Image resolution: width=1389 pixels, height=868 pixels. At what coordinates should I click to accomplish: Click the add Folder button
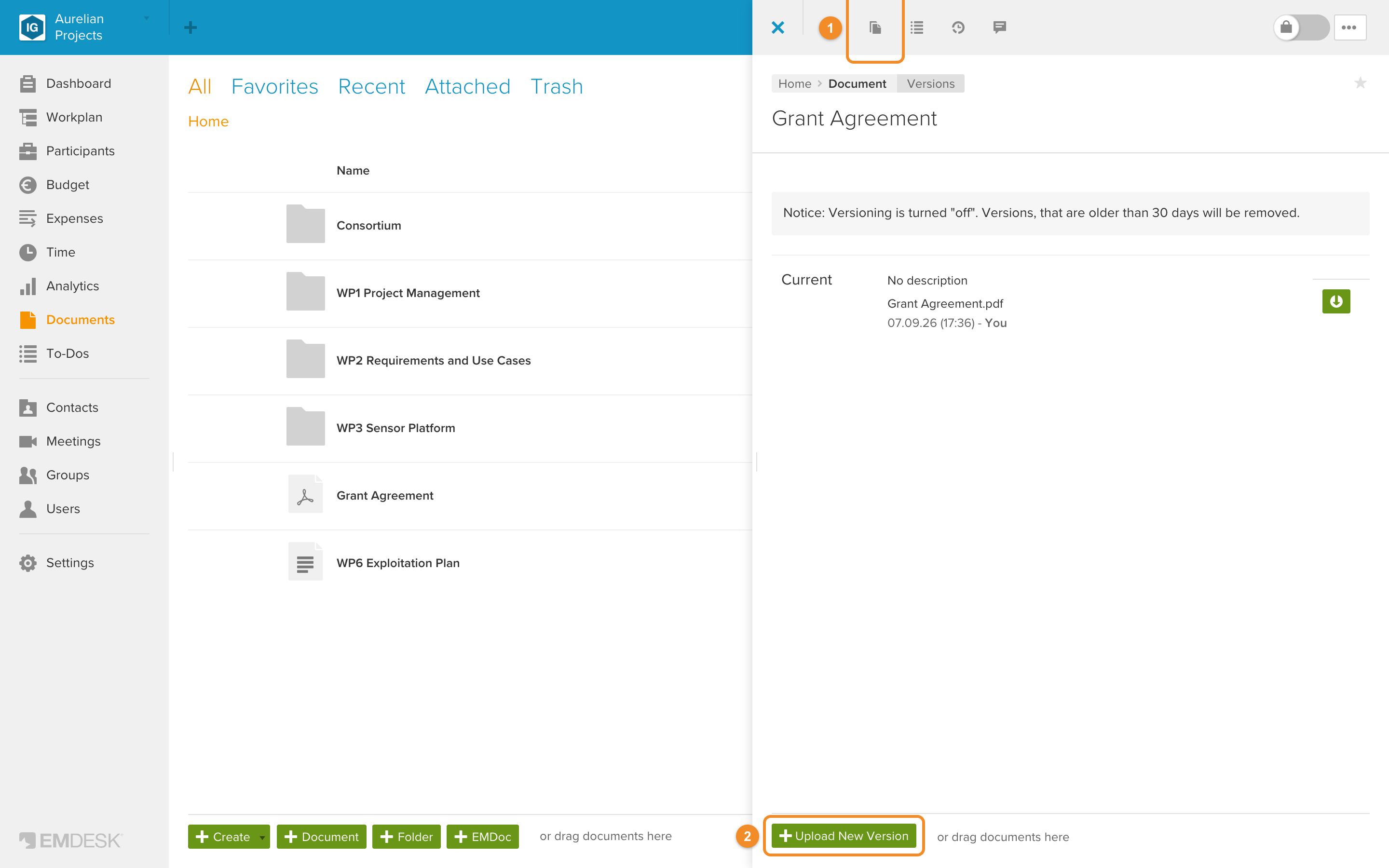click(407, 837)
